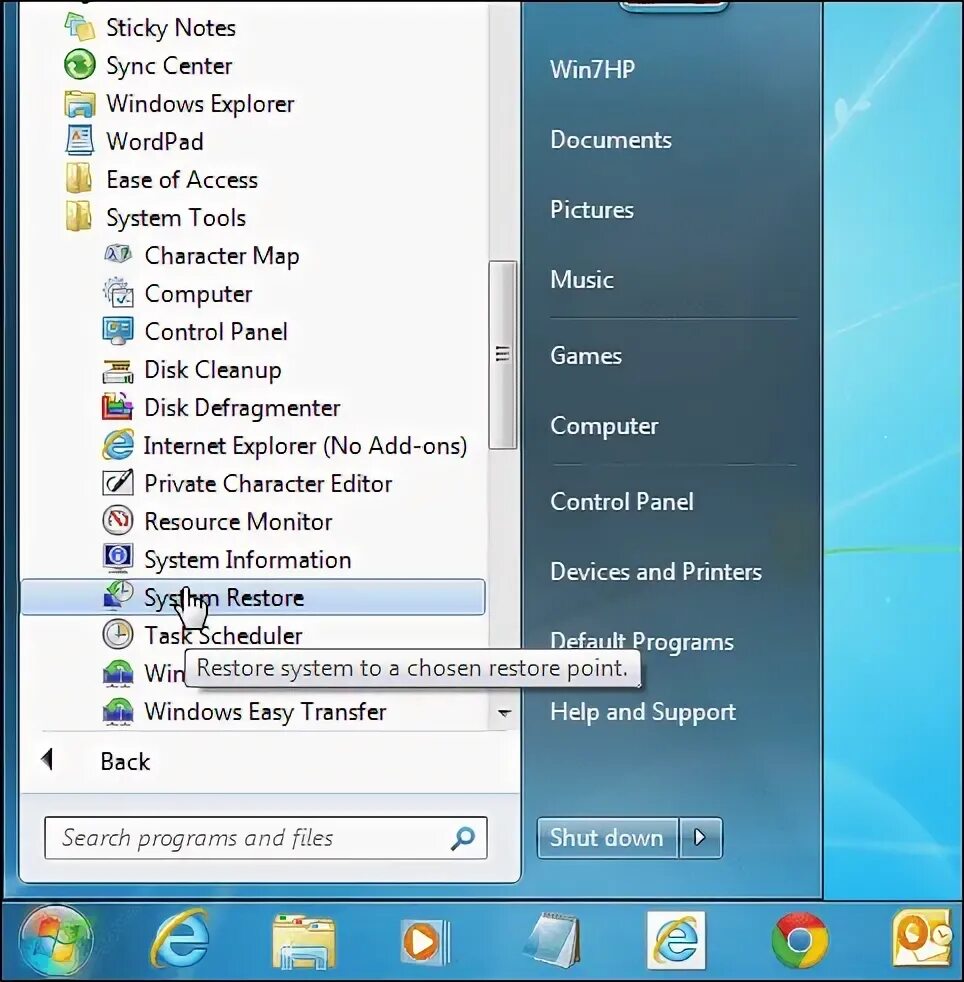Open Devices and Printers

655,571
